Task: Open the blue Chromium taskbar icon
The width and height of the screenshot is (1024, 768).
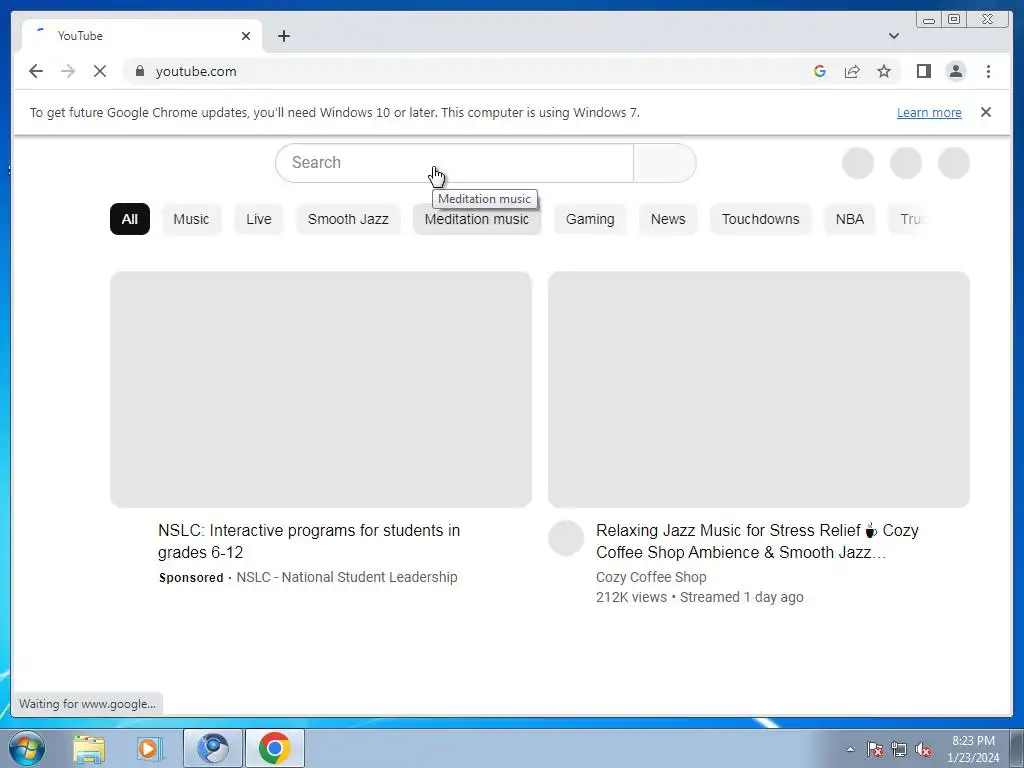Action: click(x=213, y=748)
